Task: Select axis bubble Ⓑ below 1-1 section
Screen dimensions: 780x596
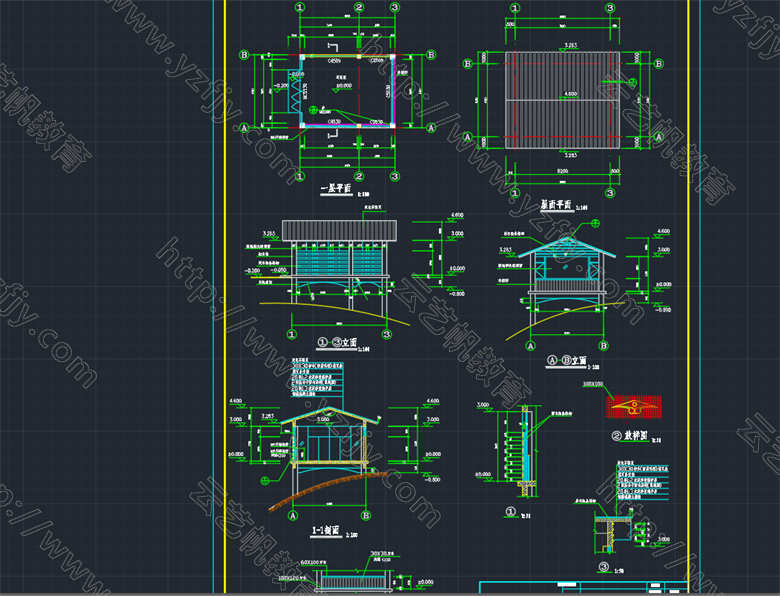Action: (366, 515)
